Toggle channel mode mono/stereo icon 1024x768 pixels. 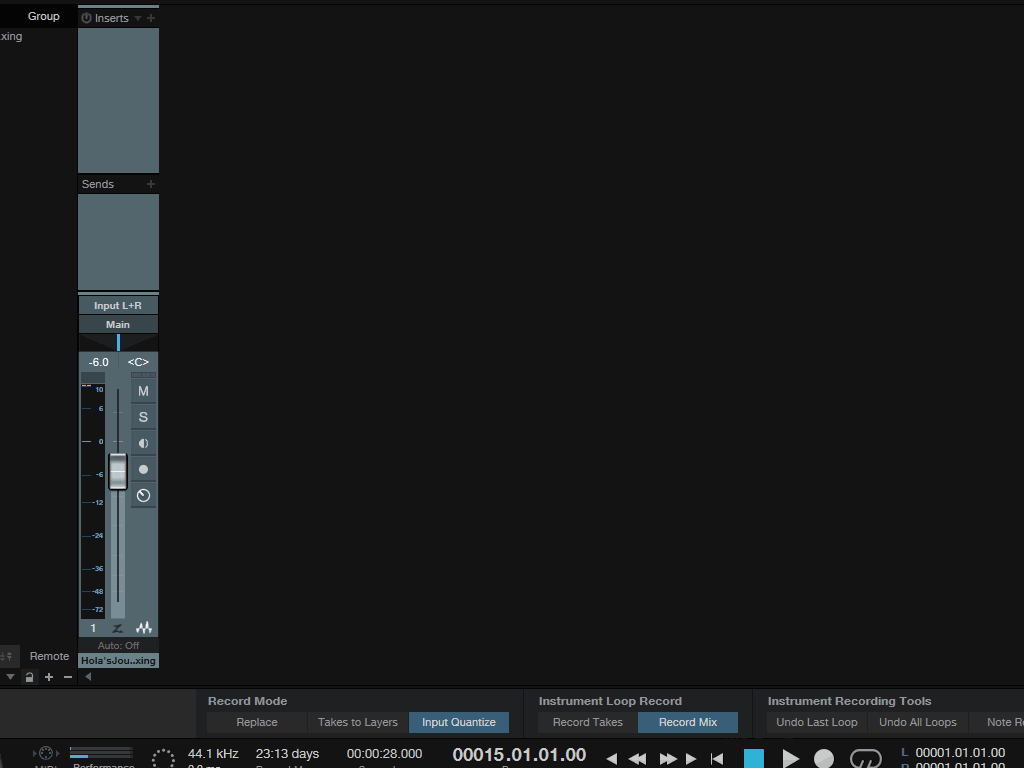144,443
